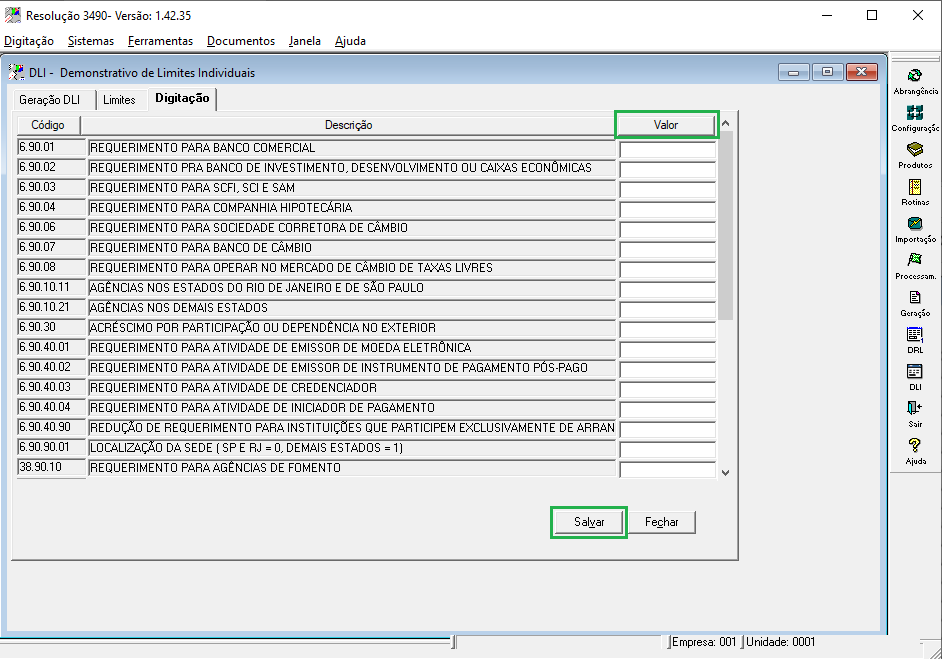Open the Ajuda menu in menu bar
This screenshot has height=659, width=942.
pyautogui.click(x=350, y=41)
